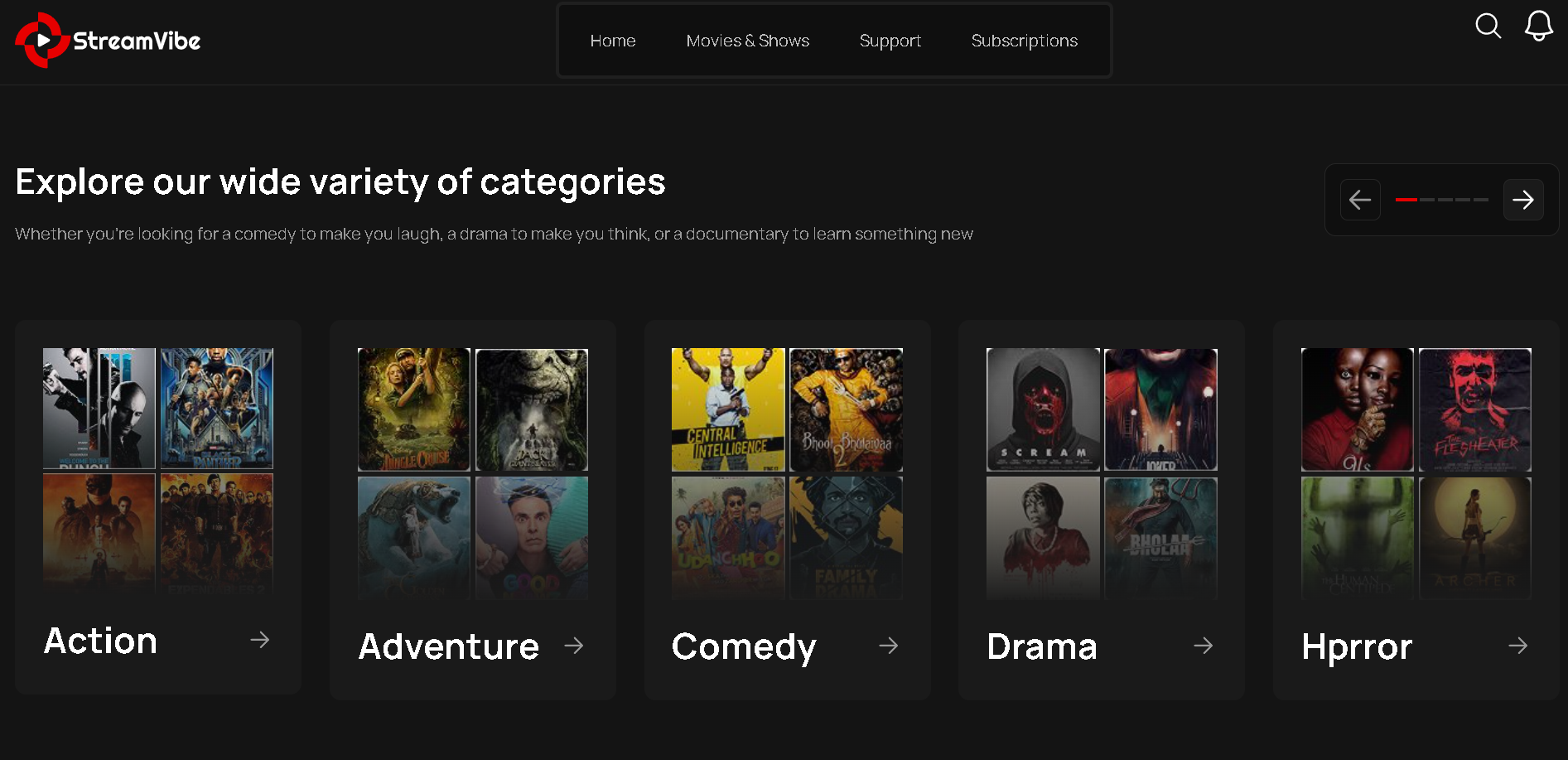Select the Home navigation item
This screenshot has width=1568, height=760.
coord(613,40)
